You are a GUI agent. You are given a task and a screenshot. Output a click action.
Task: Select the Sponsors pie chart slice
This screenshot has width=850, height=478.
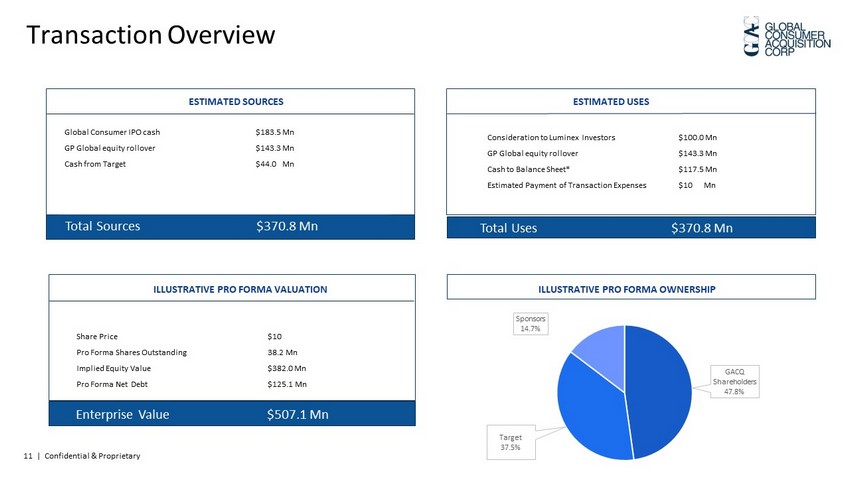pyautogui.click(x=601, y=350)
